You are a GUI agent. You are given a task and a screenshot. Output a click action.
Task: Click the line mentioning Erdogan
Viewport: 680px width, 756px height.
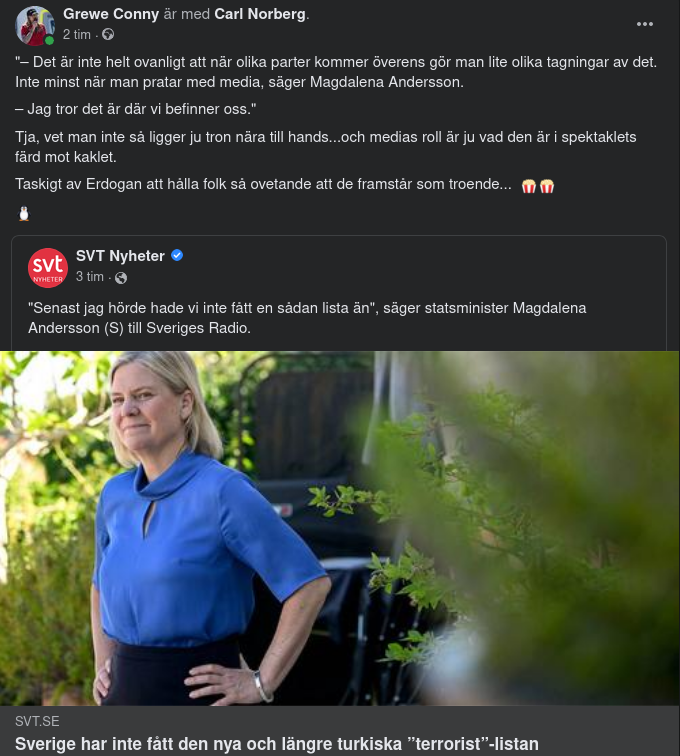coord(263,184)
